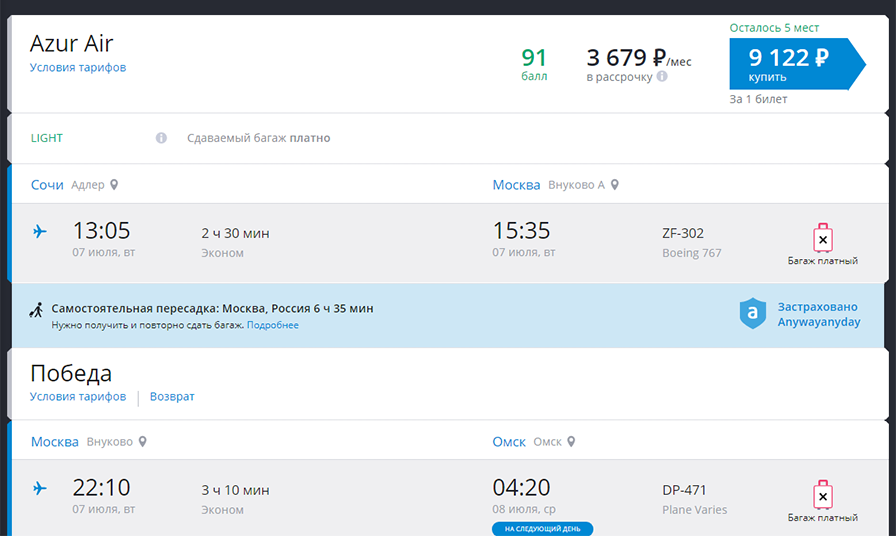Select the Plane Varies aircraft text
The image size is (896, 536).
694,510
